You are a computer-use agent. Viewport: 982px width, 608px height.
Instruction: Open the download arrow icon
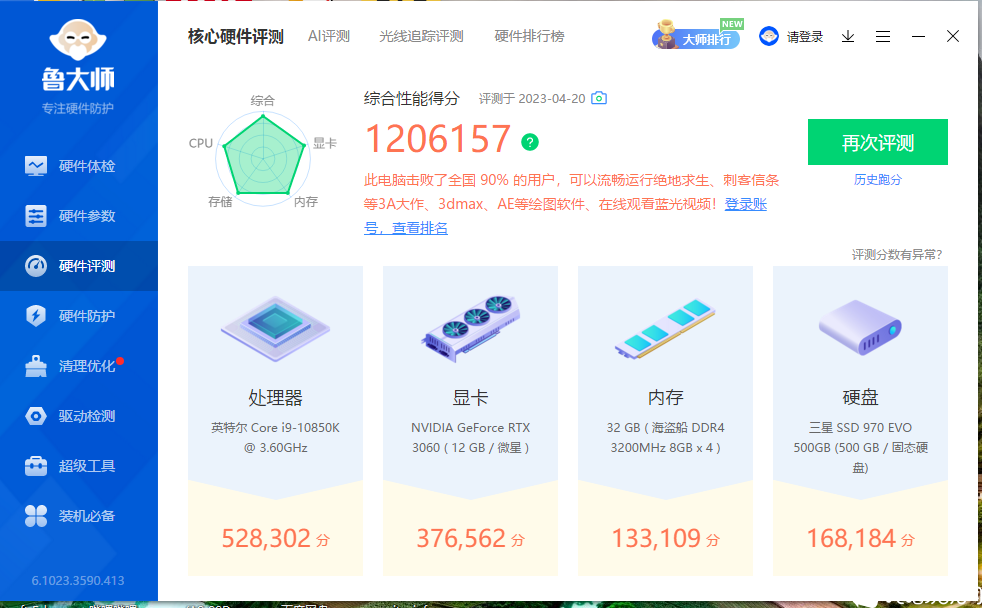coord(847,36)
